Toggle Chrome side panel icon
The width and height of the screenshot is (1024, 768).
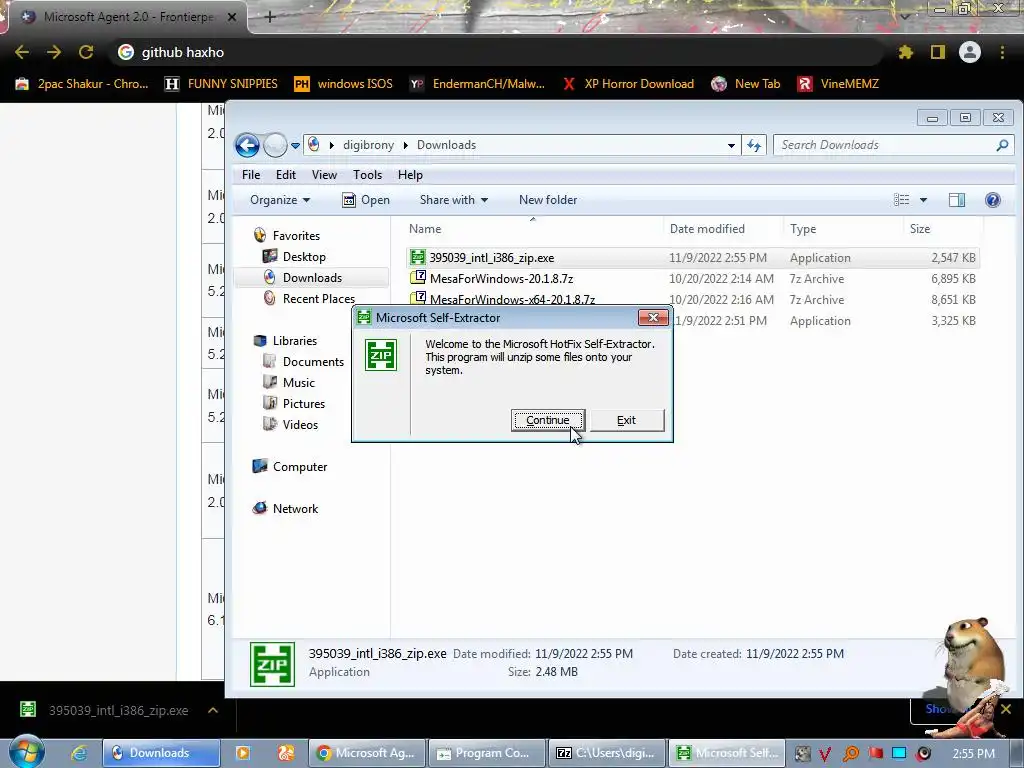[938, 52]
